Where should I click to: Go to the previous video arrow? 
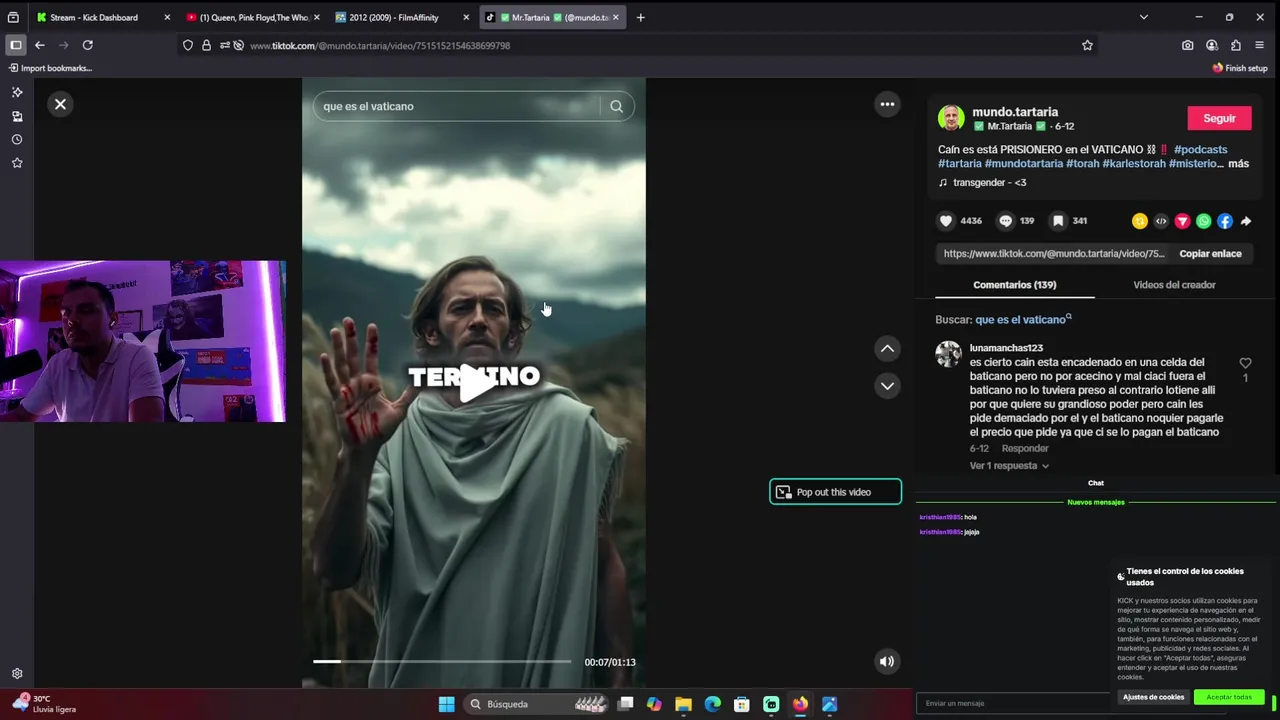coord(887,348)
